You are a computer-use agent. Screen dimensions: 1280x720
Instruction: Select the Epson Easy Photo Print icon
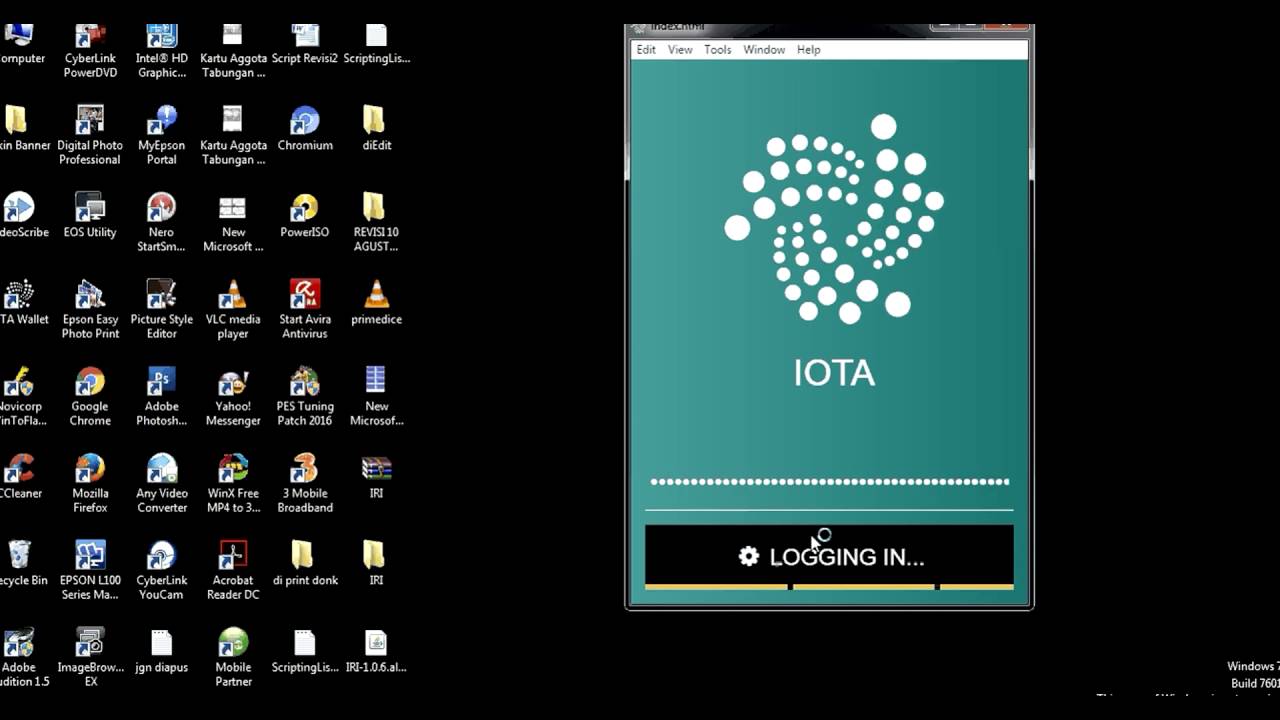90,309
